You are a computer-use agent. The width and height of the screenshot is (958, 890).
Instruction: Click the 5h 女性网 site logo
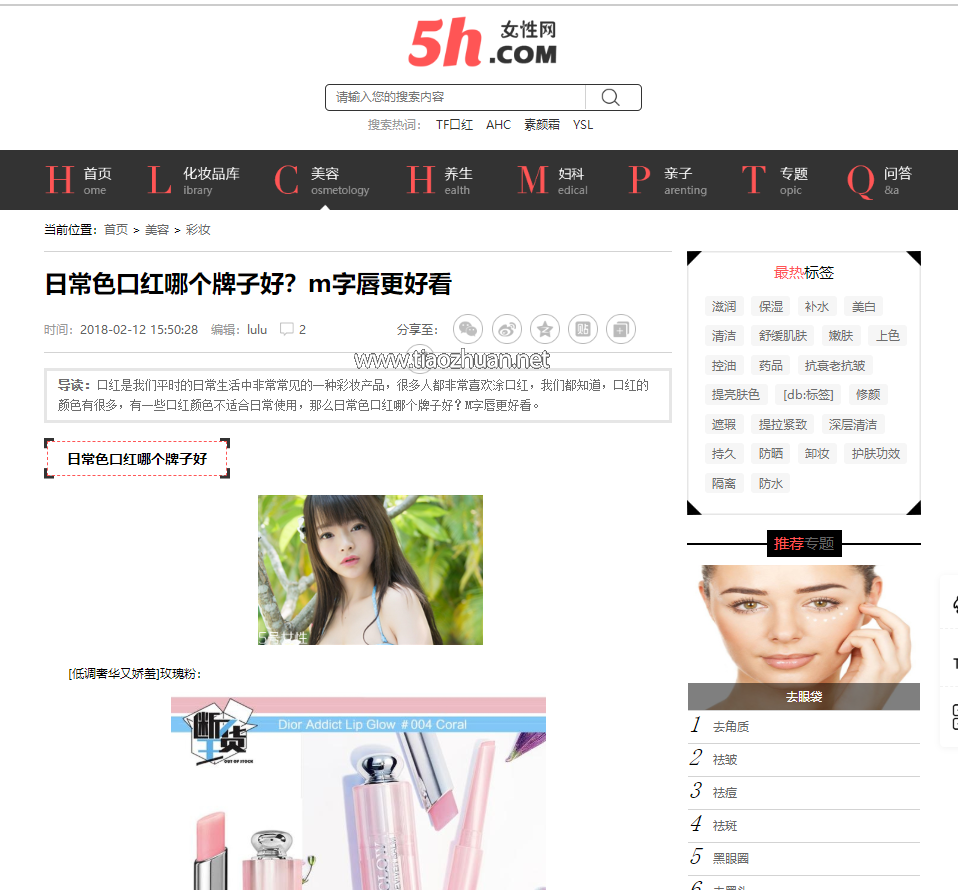482,42
